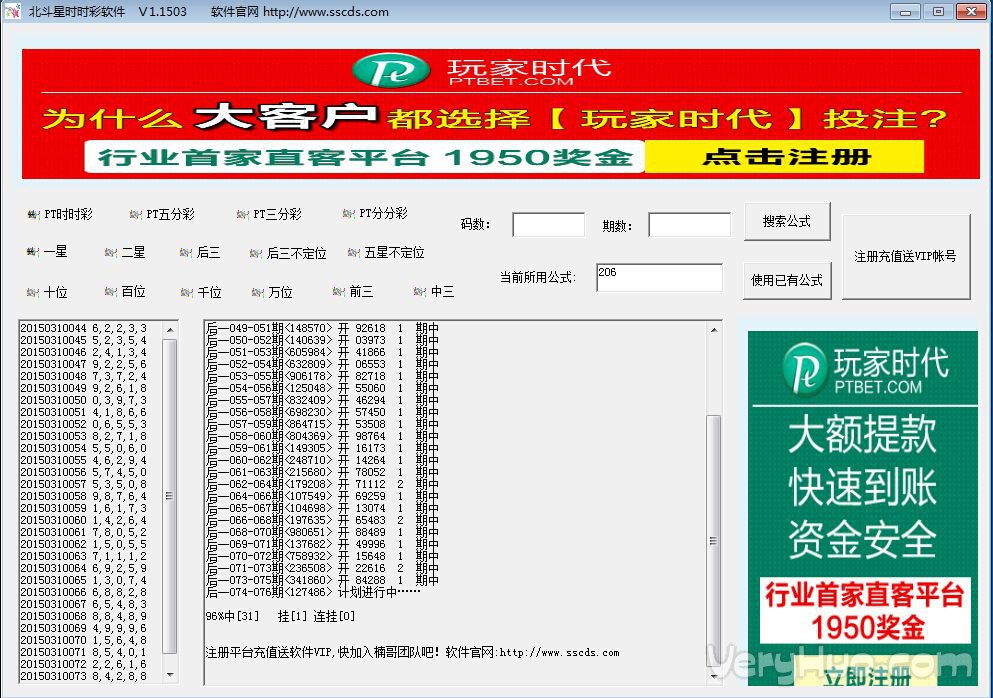993x698 pixels.
Task: Minimize the 北斗星时时彩软件 window
Action: (906, 11)
